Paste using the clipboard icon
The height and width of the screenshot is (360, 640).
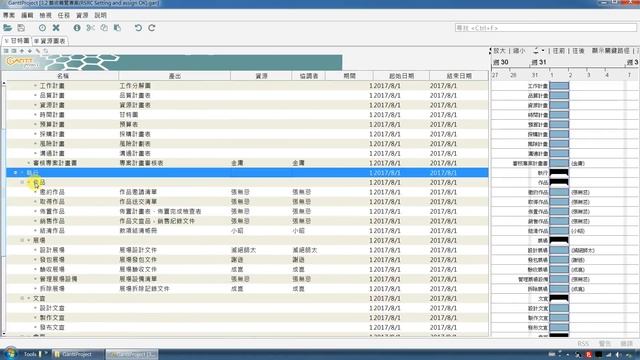tap(118, 28)
